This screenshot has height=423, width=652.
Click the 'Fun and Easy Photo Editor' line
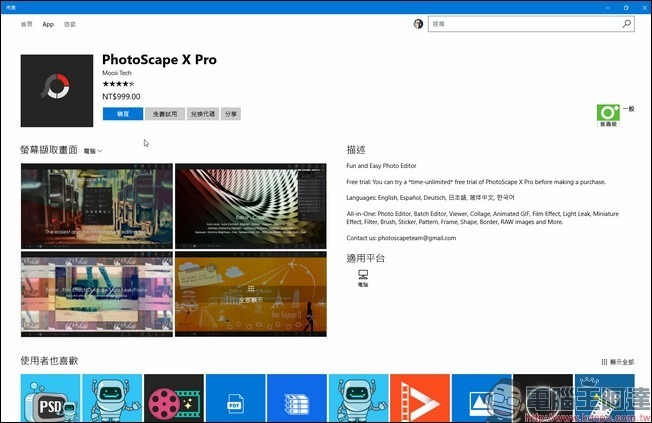tap(381, 166)
